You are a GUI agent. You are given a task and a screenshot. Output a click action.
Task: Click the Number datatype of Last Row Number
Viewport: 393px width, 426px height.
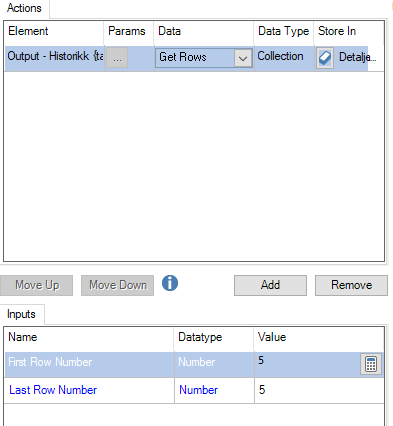(x=214, y=390)
